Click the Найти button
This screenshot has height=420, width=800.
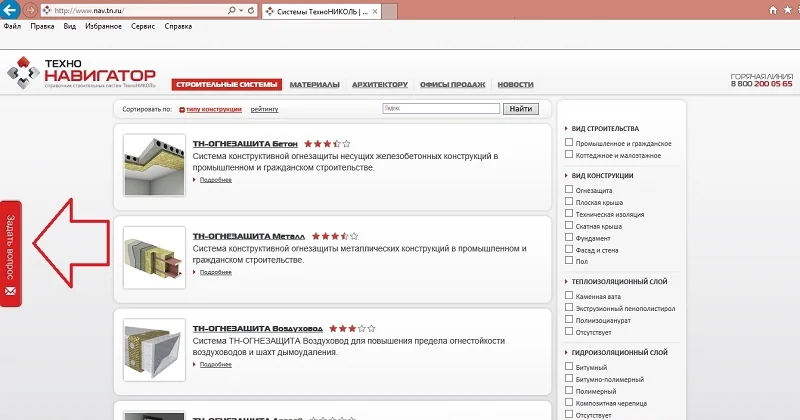(520, 109)
